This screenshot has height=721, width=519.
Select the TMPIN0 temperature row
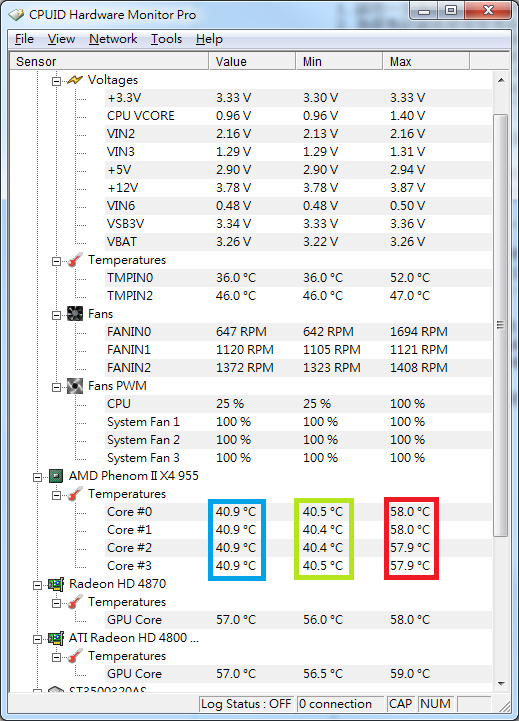click(x=298, y=278)
